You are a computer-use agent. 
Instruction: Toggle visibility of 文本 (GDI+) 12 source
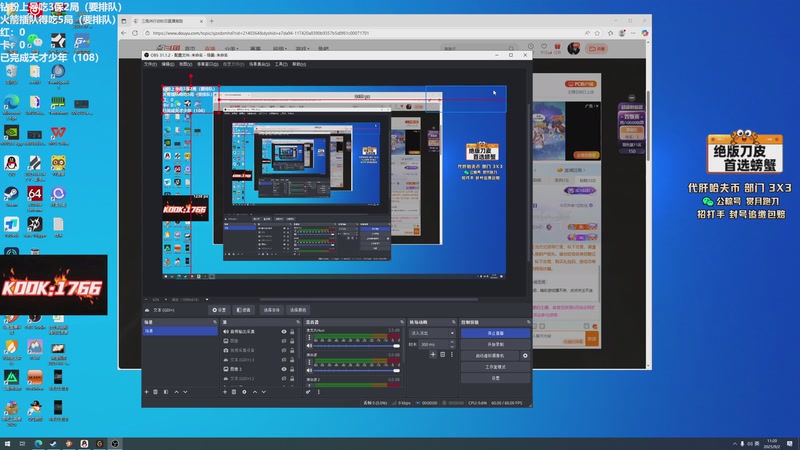point(284,379)
